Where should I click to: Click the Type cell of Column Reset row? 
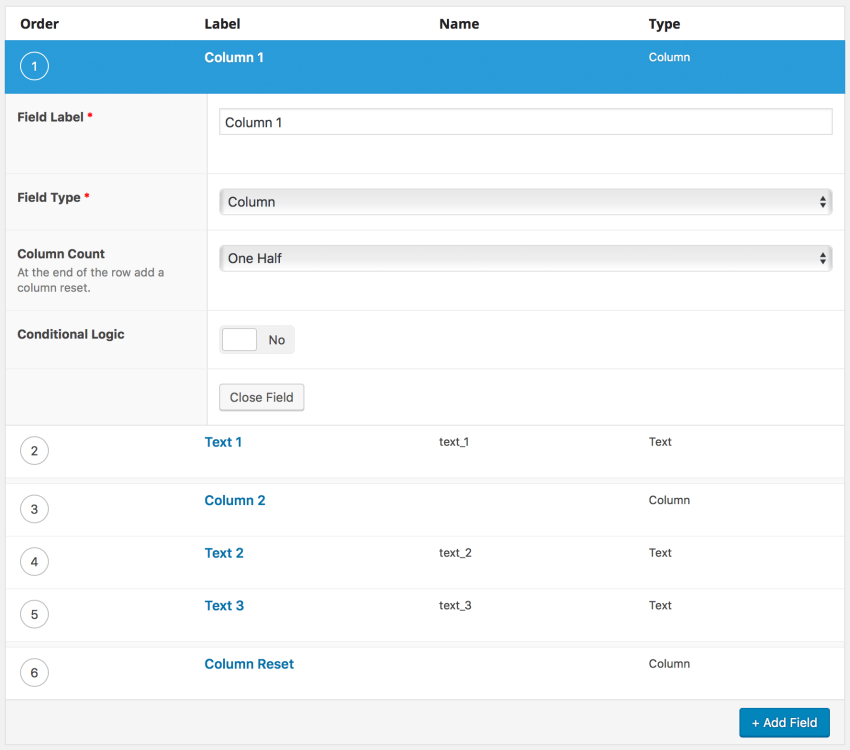click(669, 663)
